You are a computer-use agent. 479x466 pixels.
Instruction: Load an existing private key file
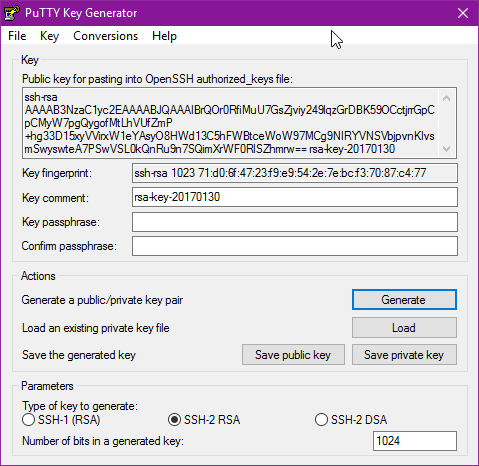click(404, 328)
